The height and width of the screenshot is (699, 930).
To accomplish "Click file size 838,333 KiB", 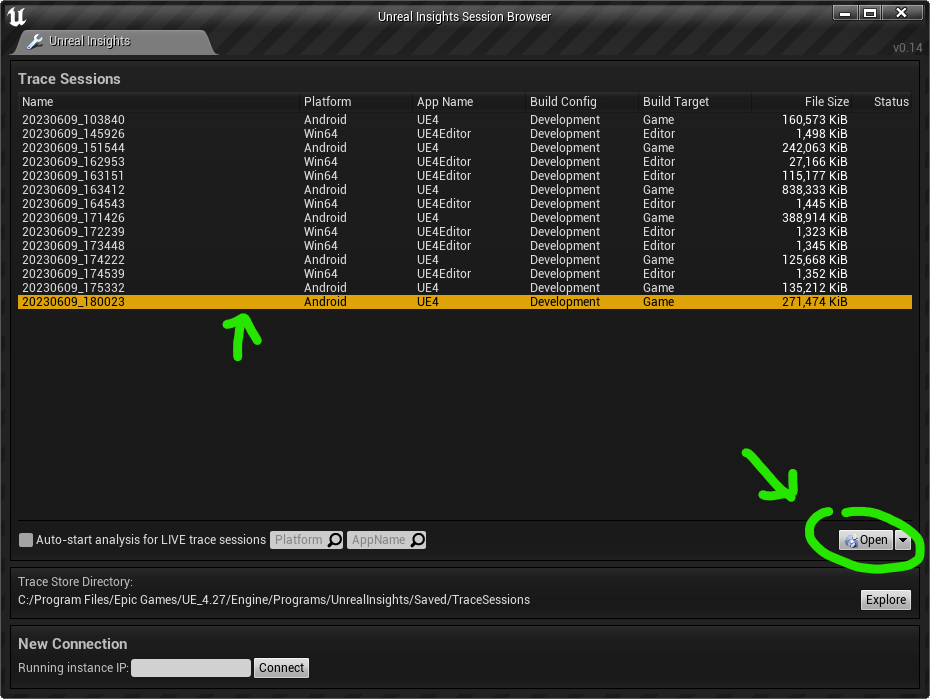I will (x=814, y=190).
